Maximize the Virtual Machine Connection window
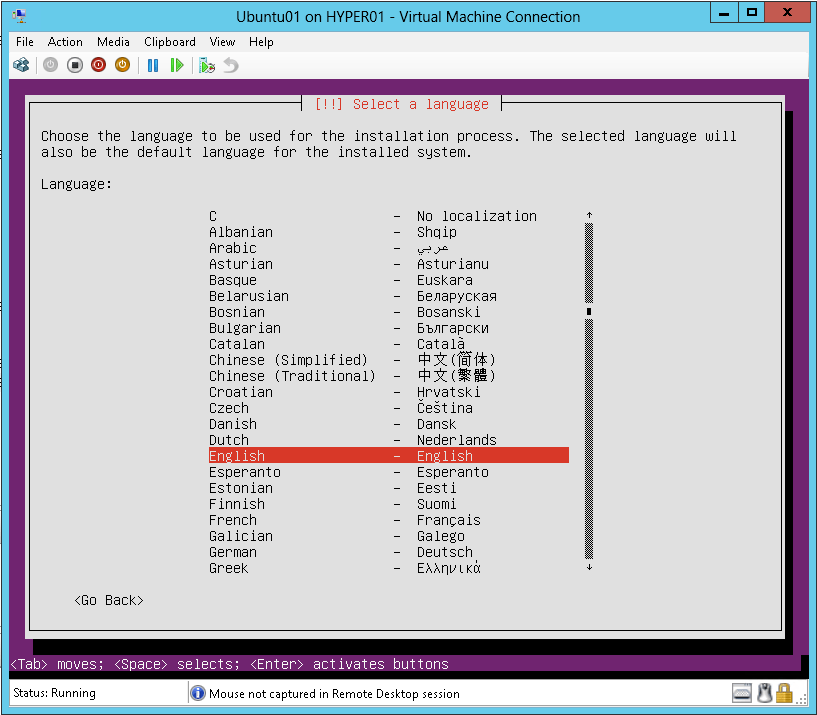The height and width of the screenshot is (715, 817). [x=751, y=13]
